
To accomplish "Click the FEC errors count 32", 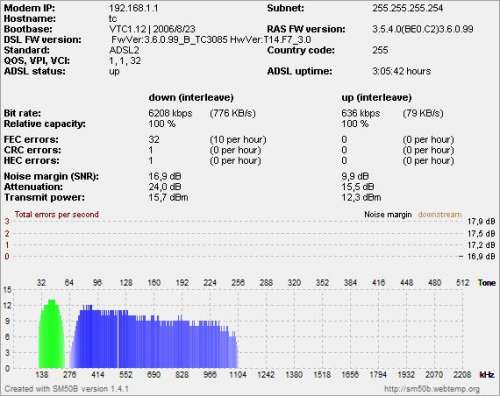I will [154, 140].
